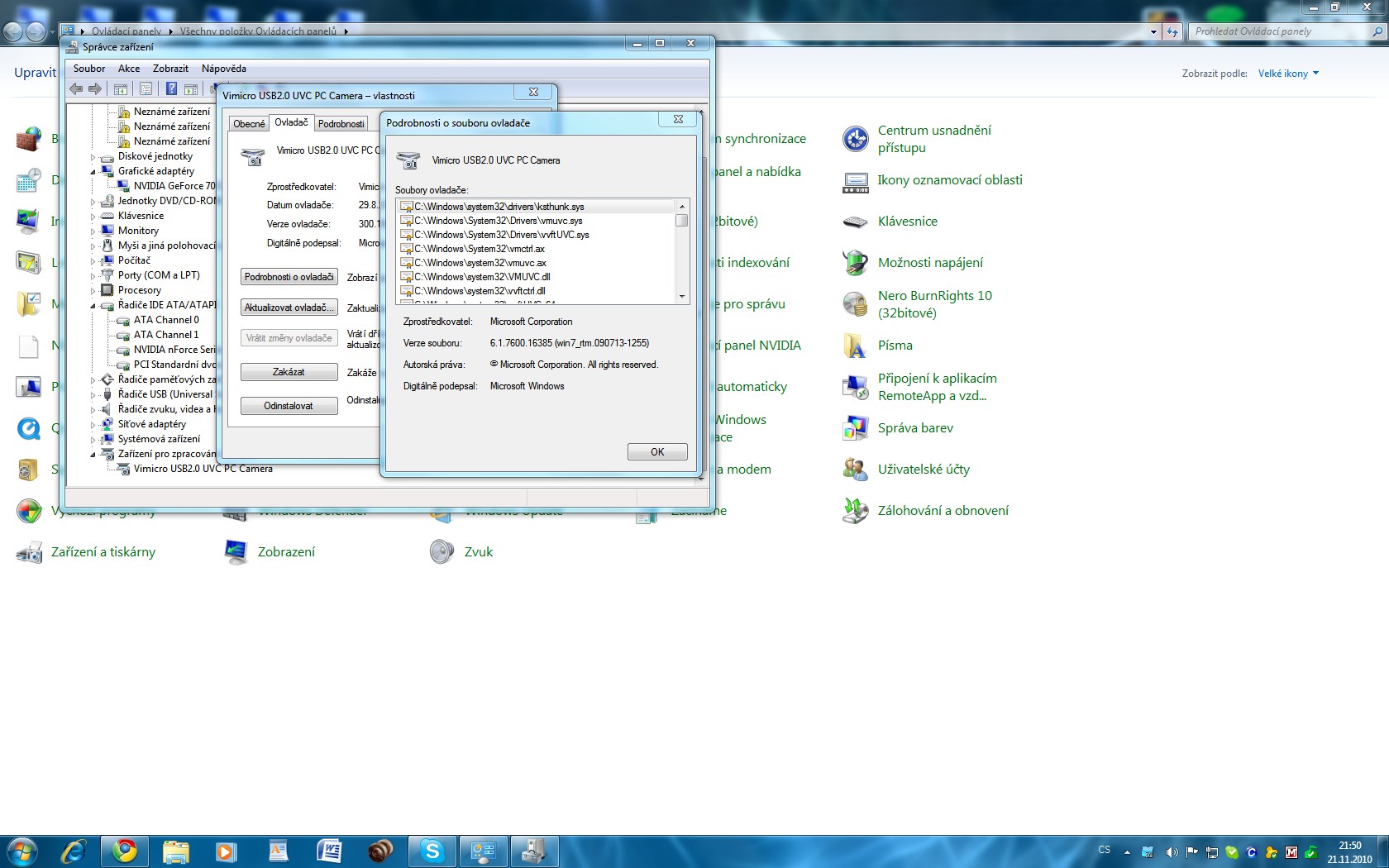Screen dimensions: 1389x868
Task: Click the Zvuk speaker icon
Action: coord(442,552)
